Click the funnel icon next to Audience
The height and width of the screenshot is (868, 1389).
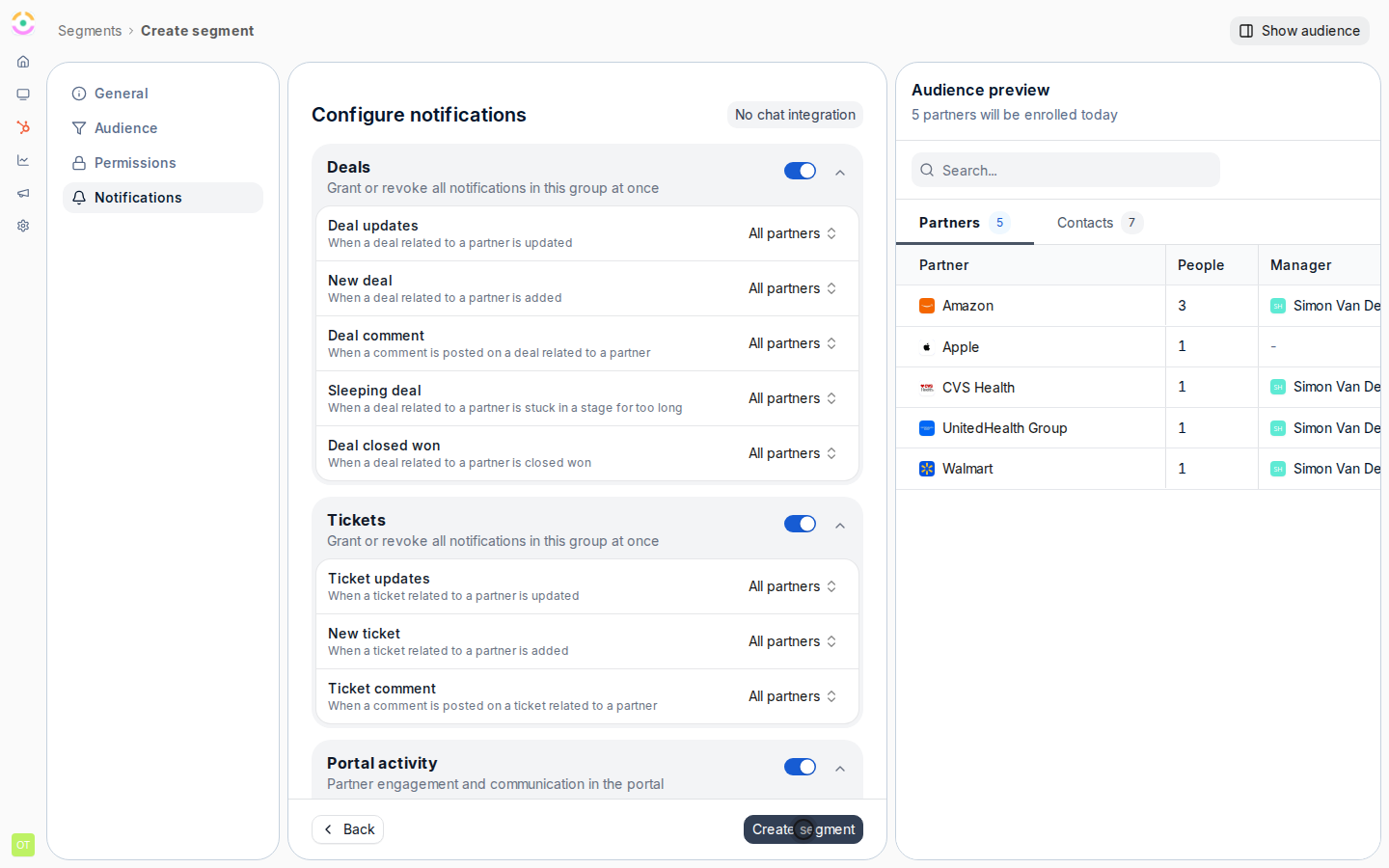pos(79,128)
